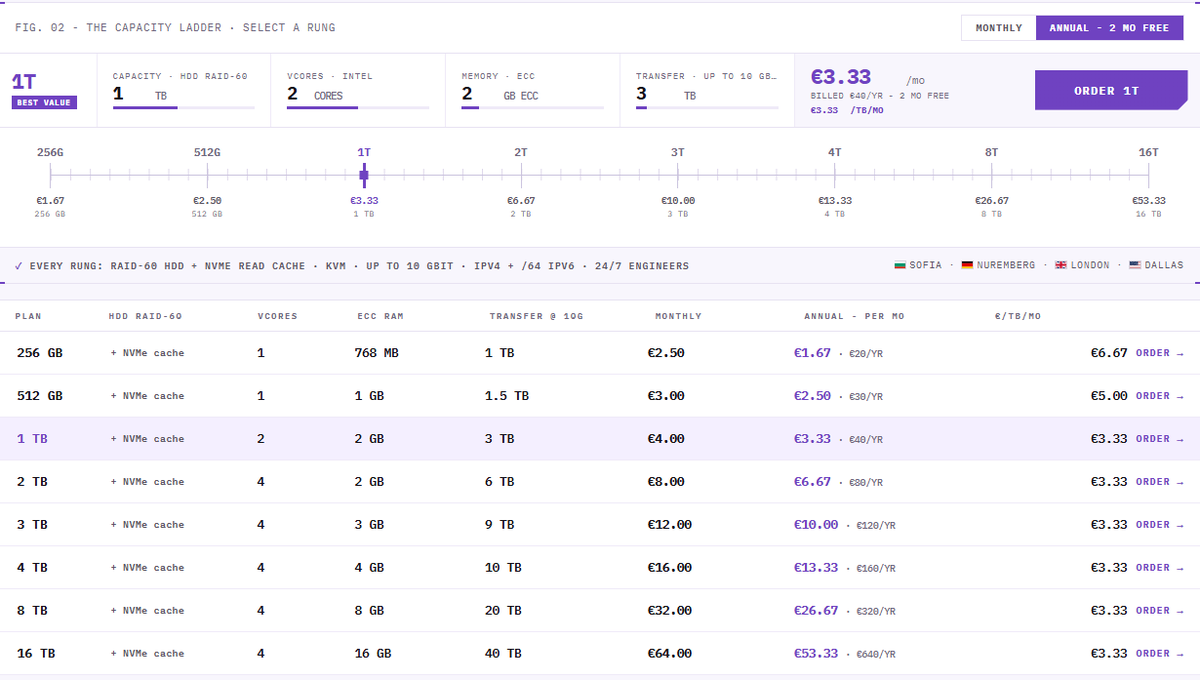
Task: Click the TRANSFER @ 10G column header
Action: click(536, 316)
